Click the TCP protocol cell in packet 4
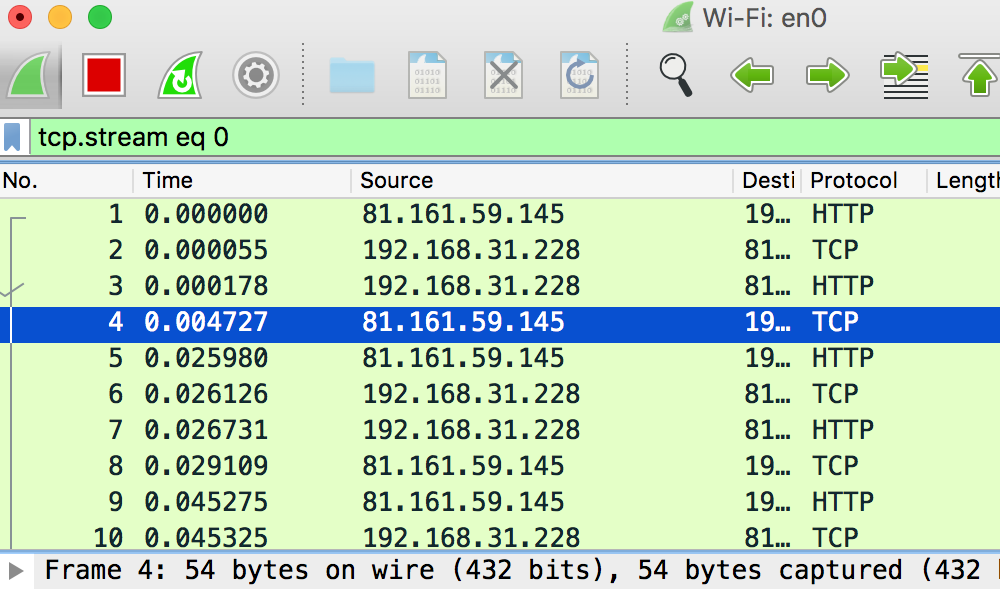1000x589 pixels. click(835, 323)
